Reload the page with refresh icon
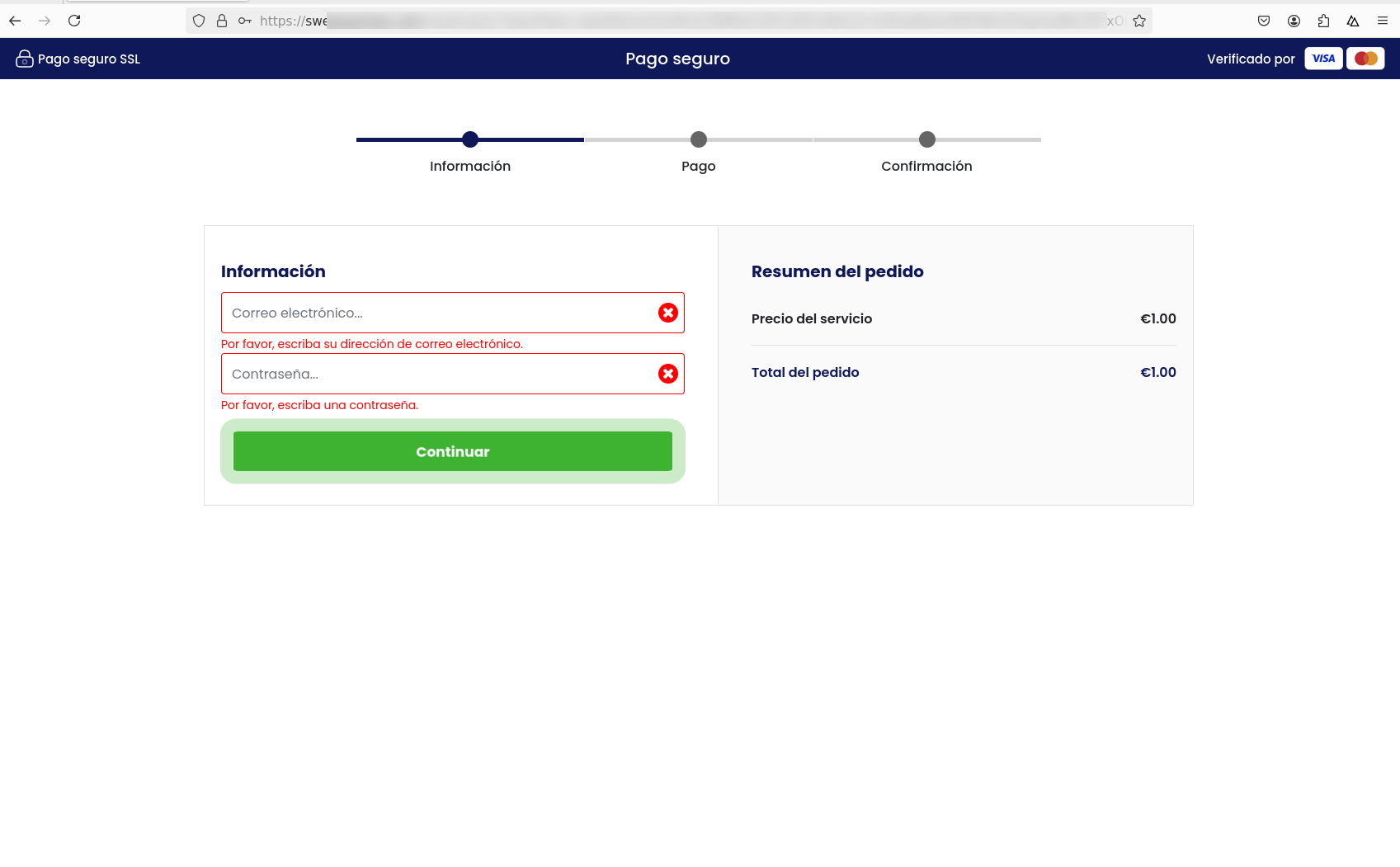 point(74,21)
